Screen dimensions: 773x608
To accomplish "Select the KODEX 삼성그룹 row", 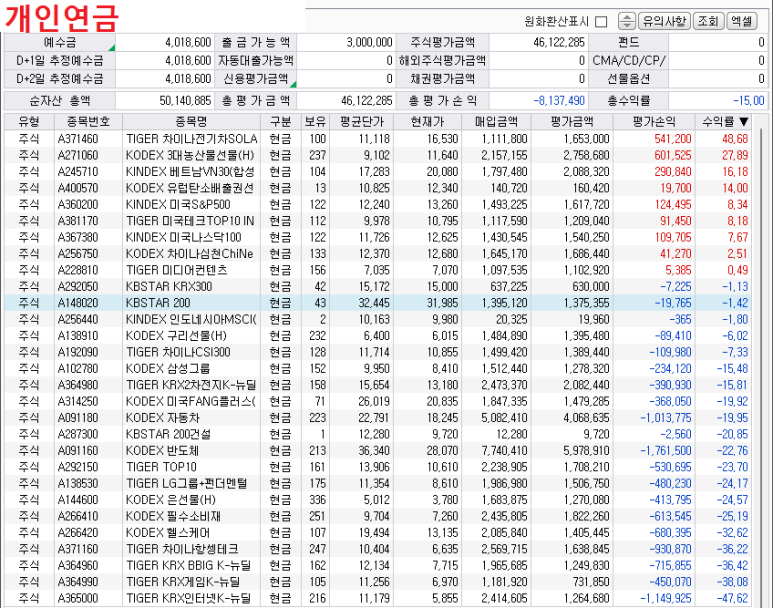I will click(378, 368).
